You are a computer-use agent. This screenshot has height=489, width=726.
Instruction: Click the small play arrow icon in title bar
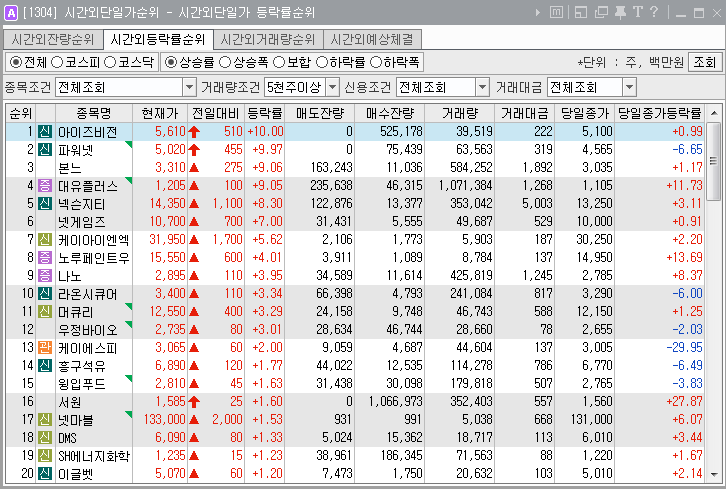(x=538, y=12)
